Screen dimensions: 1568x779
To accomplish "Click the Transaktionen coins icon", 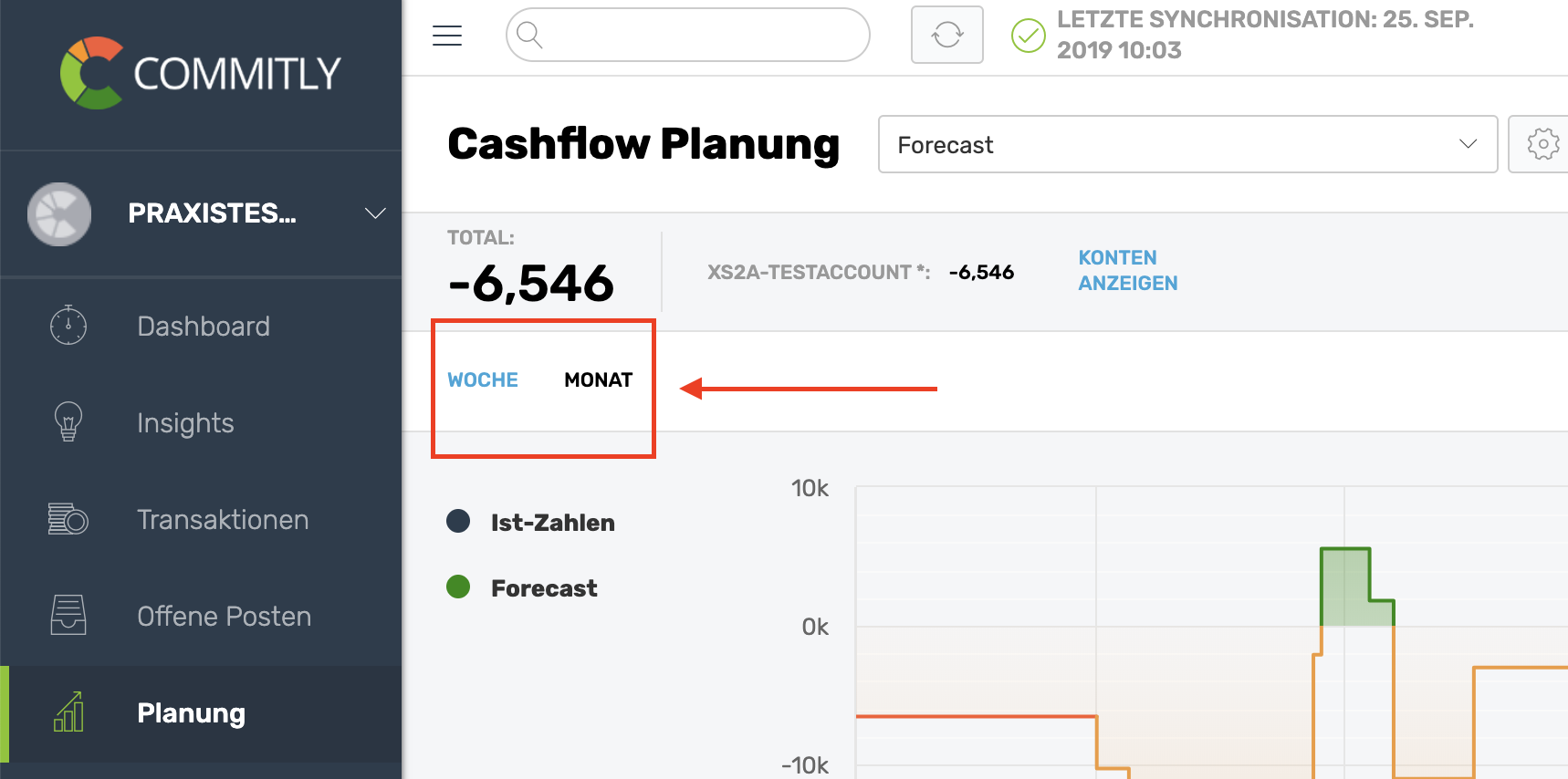I will pos(68,518).
